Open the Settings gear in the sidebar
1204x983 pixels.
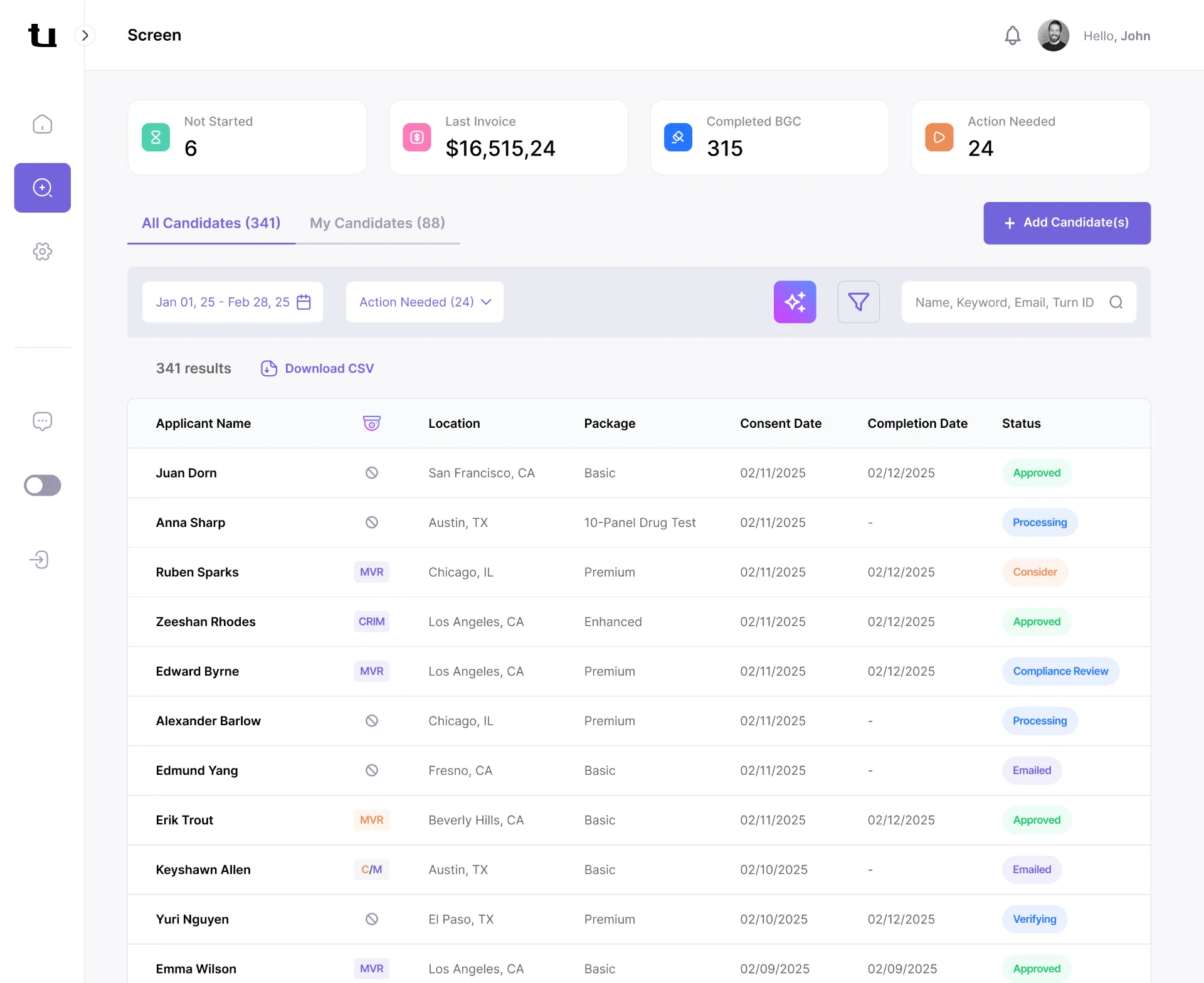pyautogui.click(x=42, y=252)
